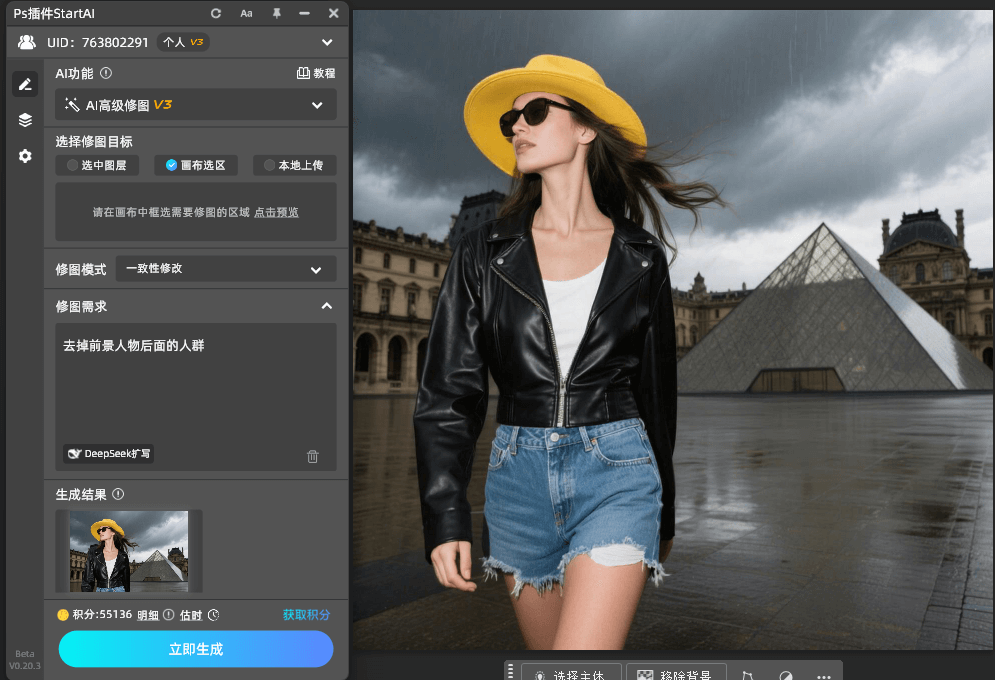Open the AI高级修图 V3 function dropdown
Image resolution: width=995 pixels, height=680 pixels.
click(x=196, y=105)
